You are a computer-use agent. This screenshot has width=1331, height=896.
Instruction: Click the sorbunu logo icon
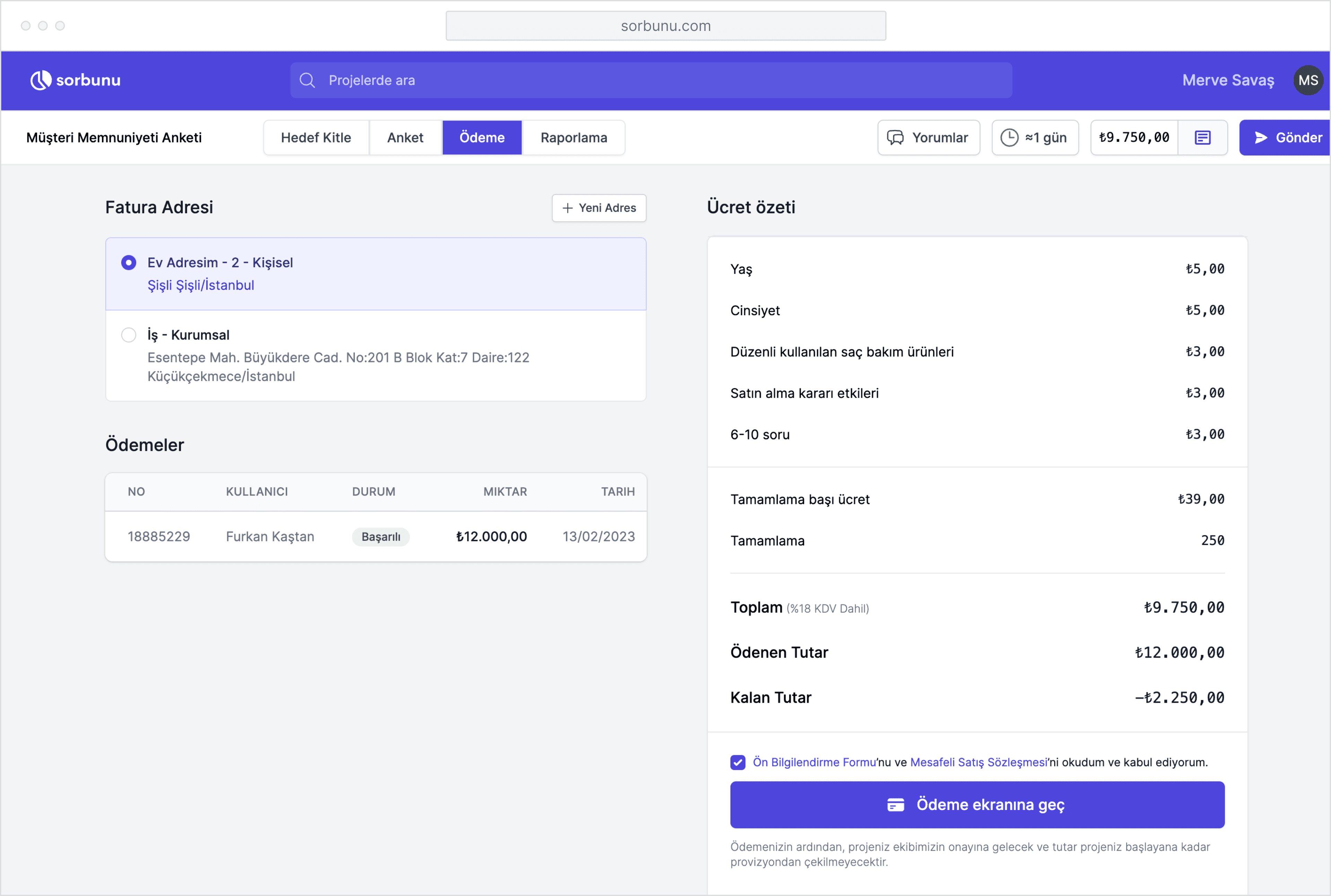(x=41, y=81)
